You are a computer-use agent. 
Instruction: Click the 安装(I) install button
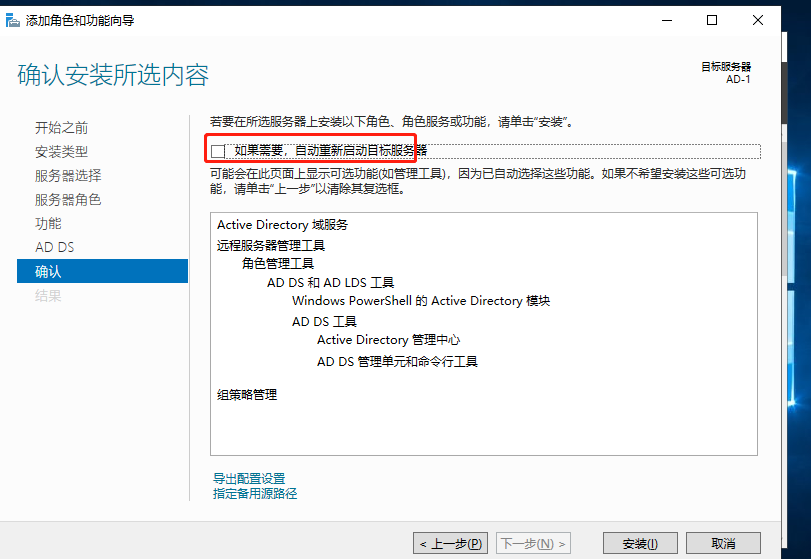point(640,543)
